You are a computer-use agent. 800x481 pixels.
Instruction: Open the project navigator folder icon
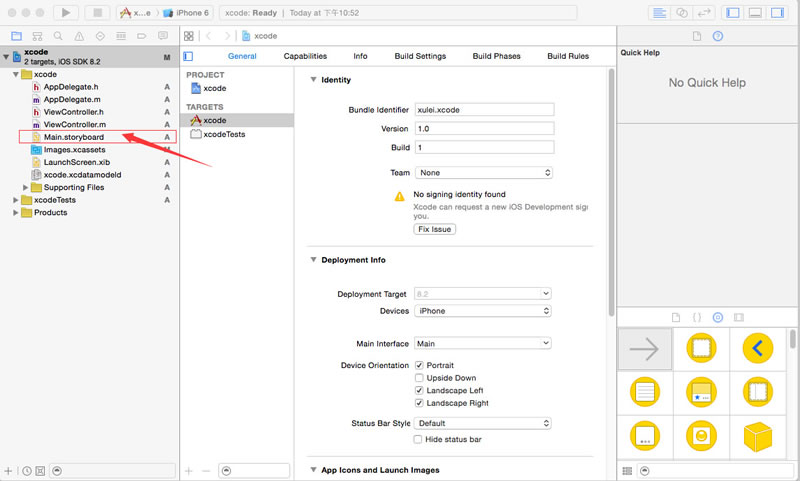tap(16, 36)
